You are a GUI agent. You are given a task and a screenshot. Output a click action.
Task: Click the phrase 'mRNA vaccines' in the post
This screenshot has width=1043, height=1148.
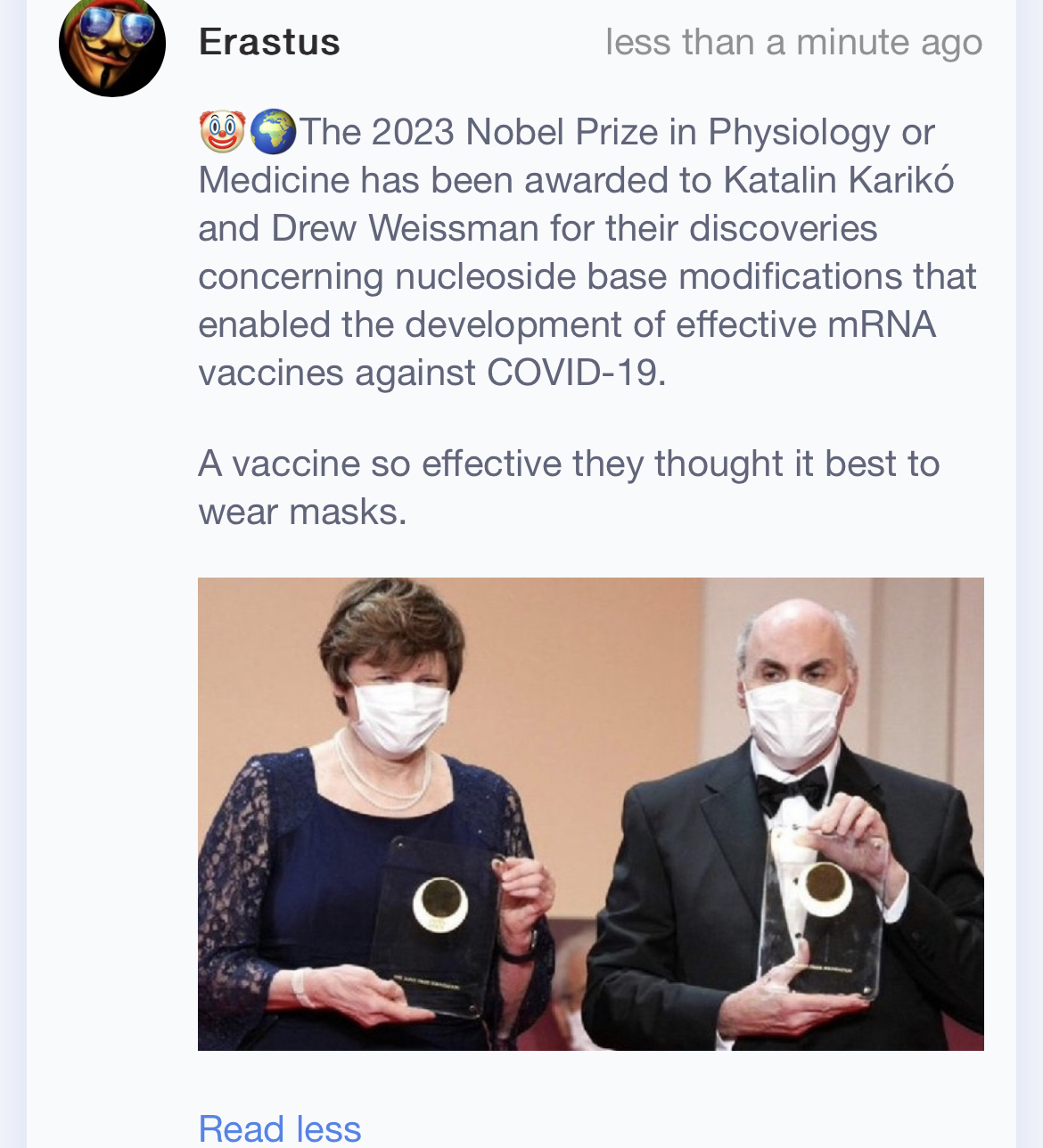pyautogui.click(x=567, y=348)
